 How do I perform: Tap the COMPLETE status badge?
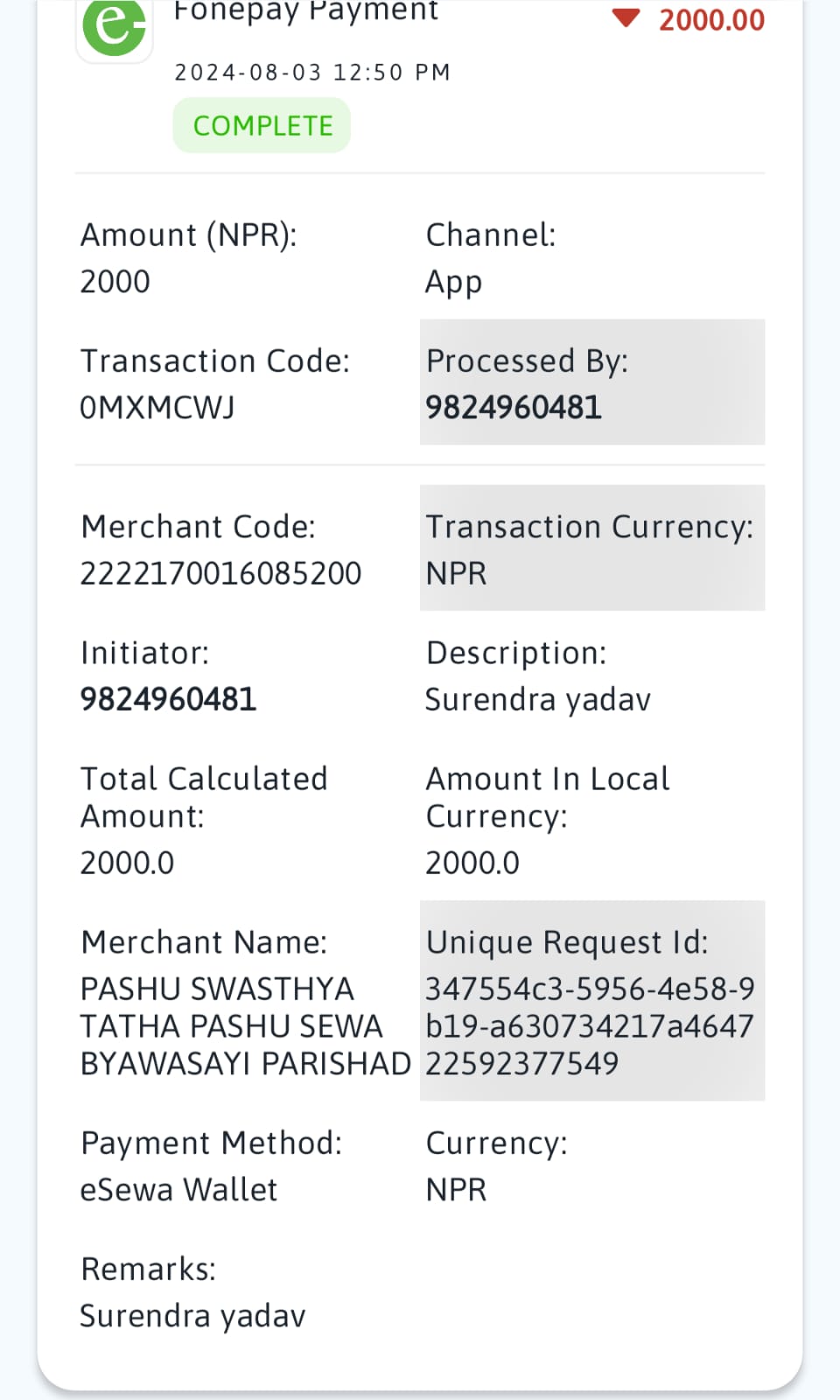(x=262, y=125)
